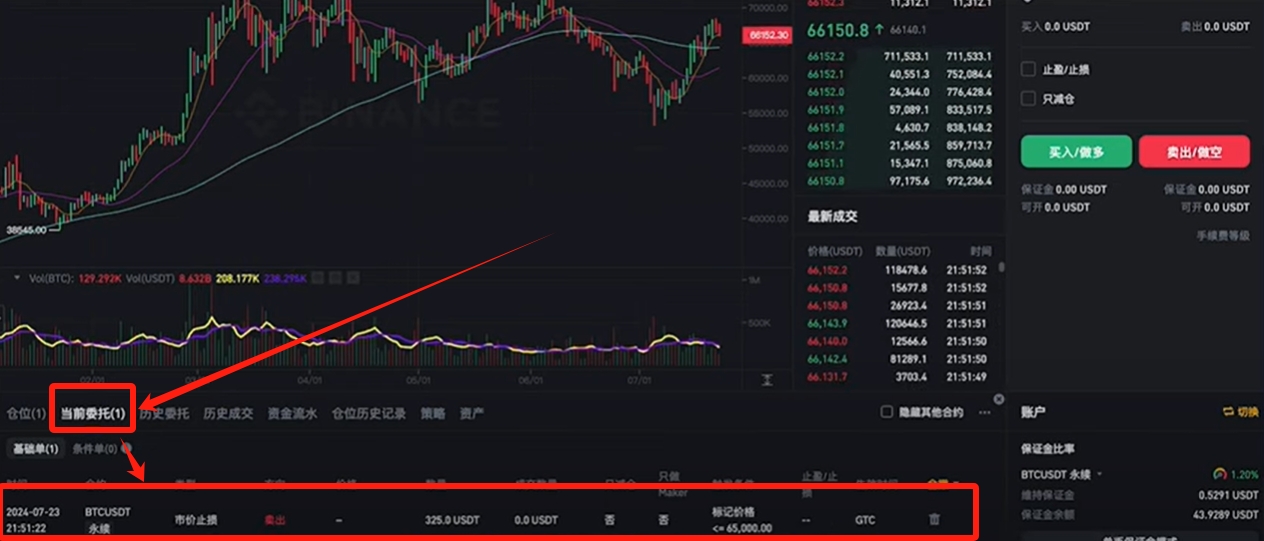Expand the BTCUSDT 永续 account dropdown

(x=1062, y=474)
